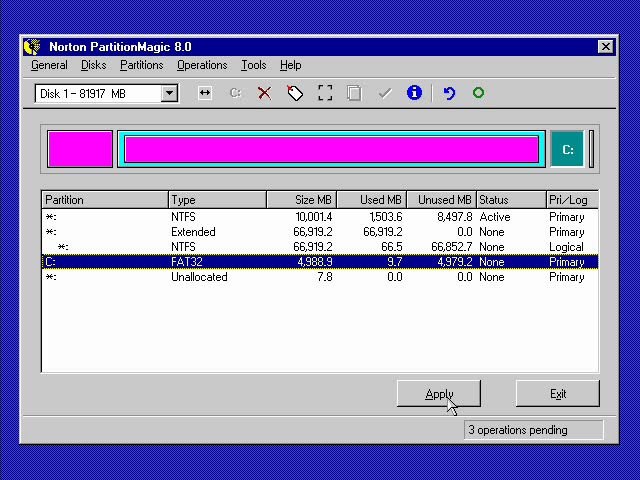The width and height of the screenshot is (640, 480).
Task: Select the NTFS row sized 10,001.4 MB
Action: pyautogui.click(x=320, y=217)
